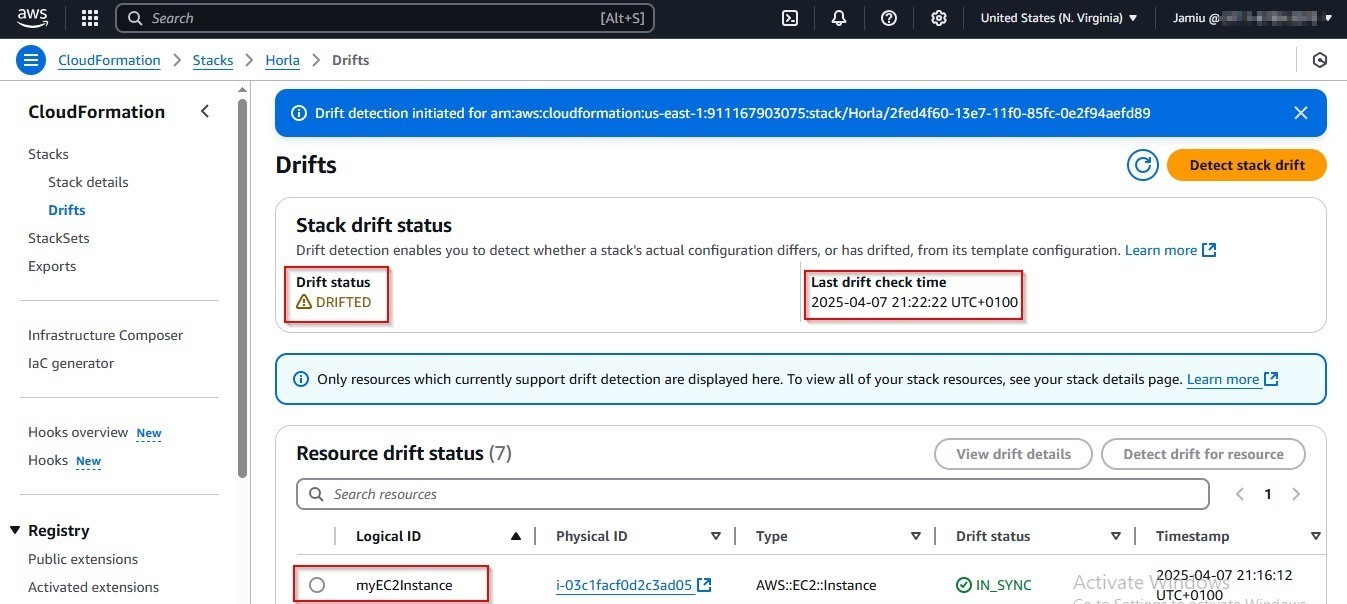Toggle the hamburger navigation menu

tap(31, 60)
